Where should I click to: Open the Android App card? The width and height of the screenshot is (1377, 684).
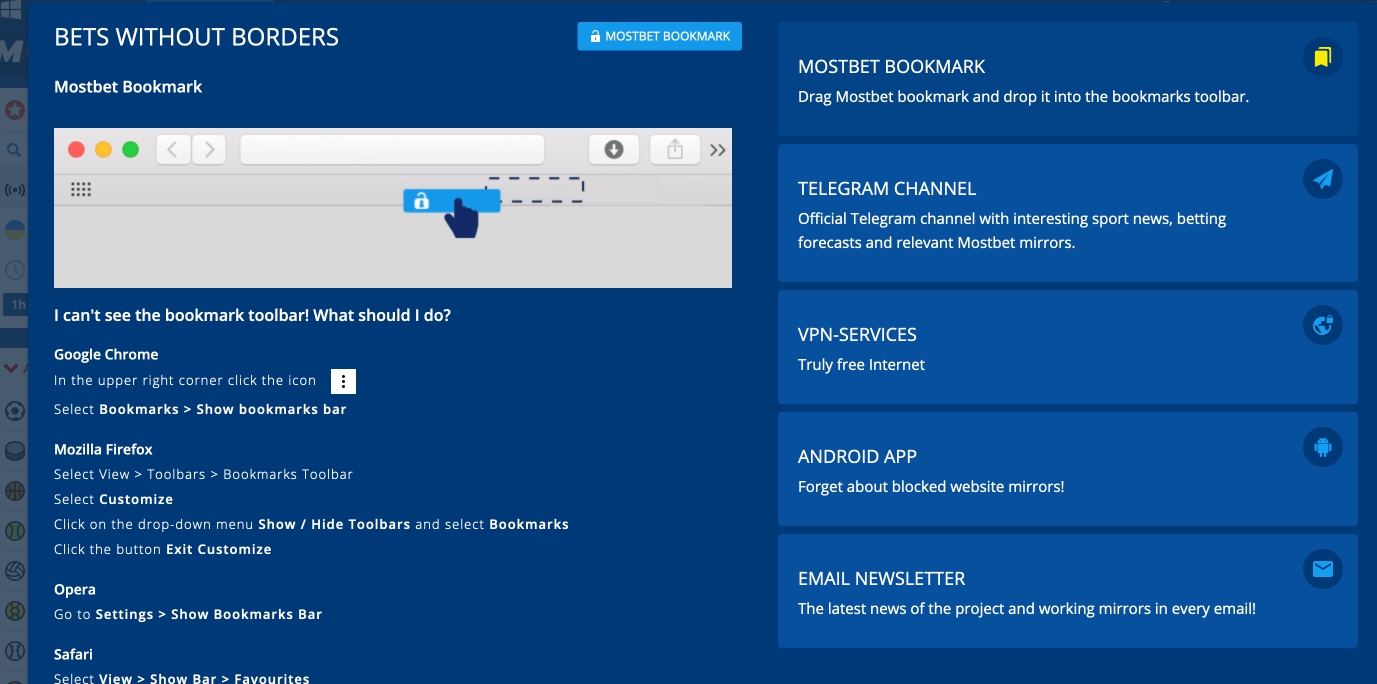click(x=1067, y=469)
